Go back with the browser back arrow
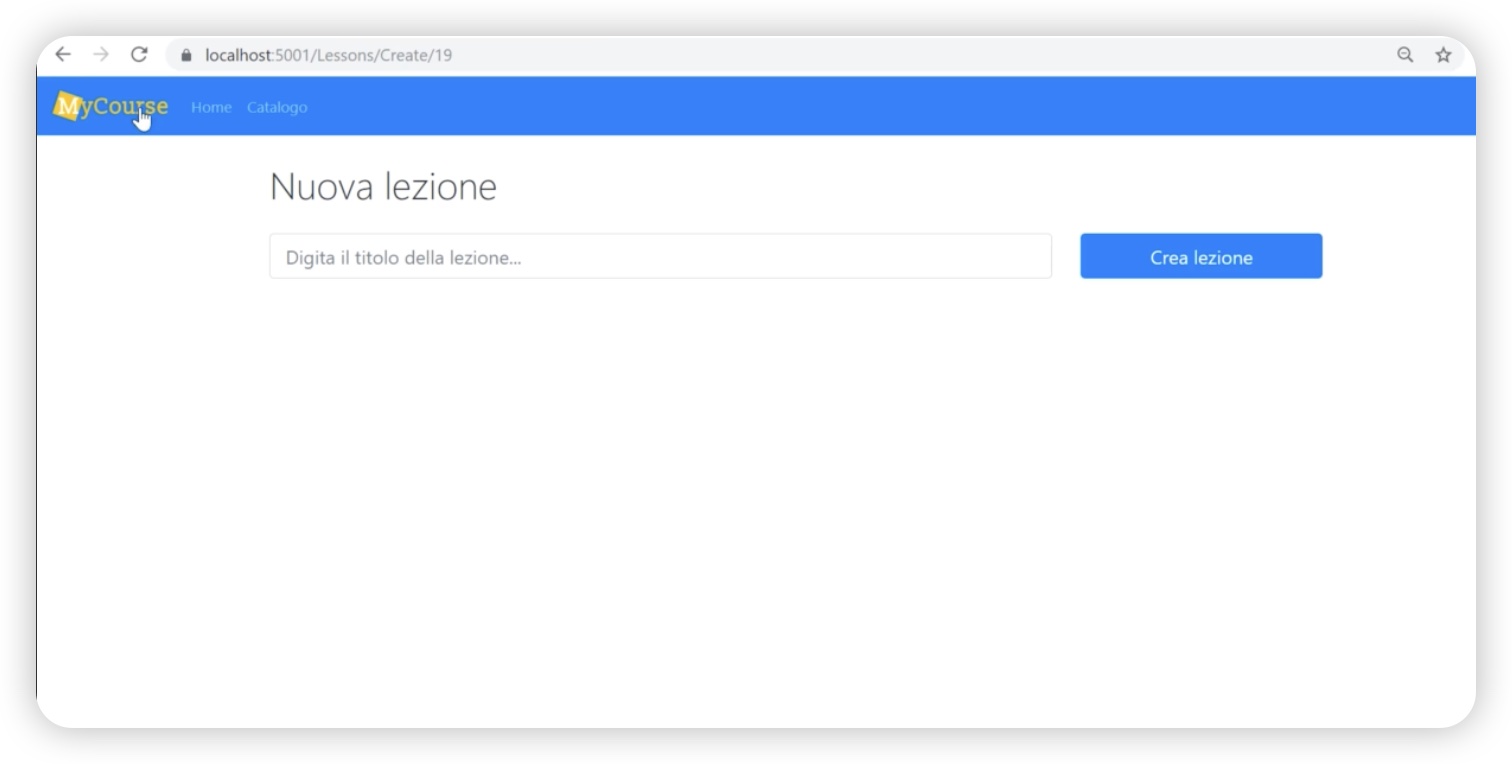 63,55
